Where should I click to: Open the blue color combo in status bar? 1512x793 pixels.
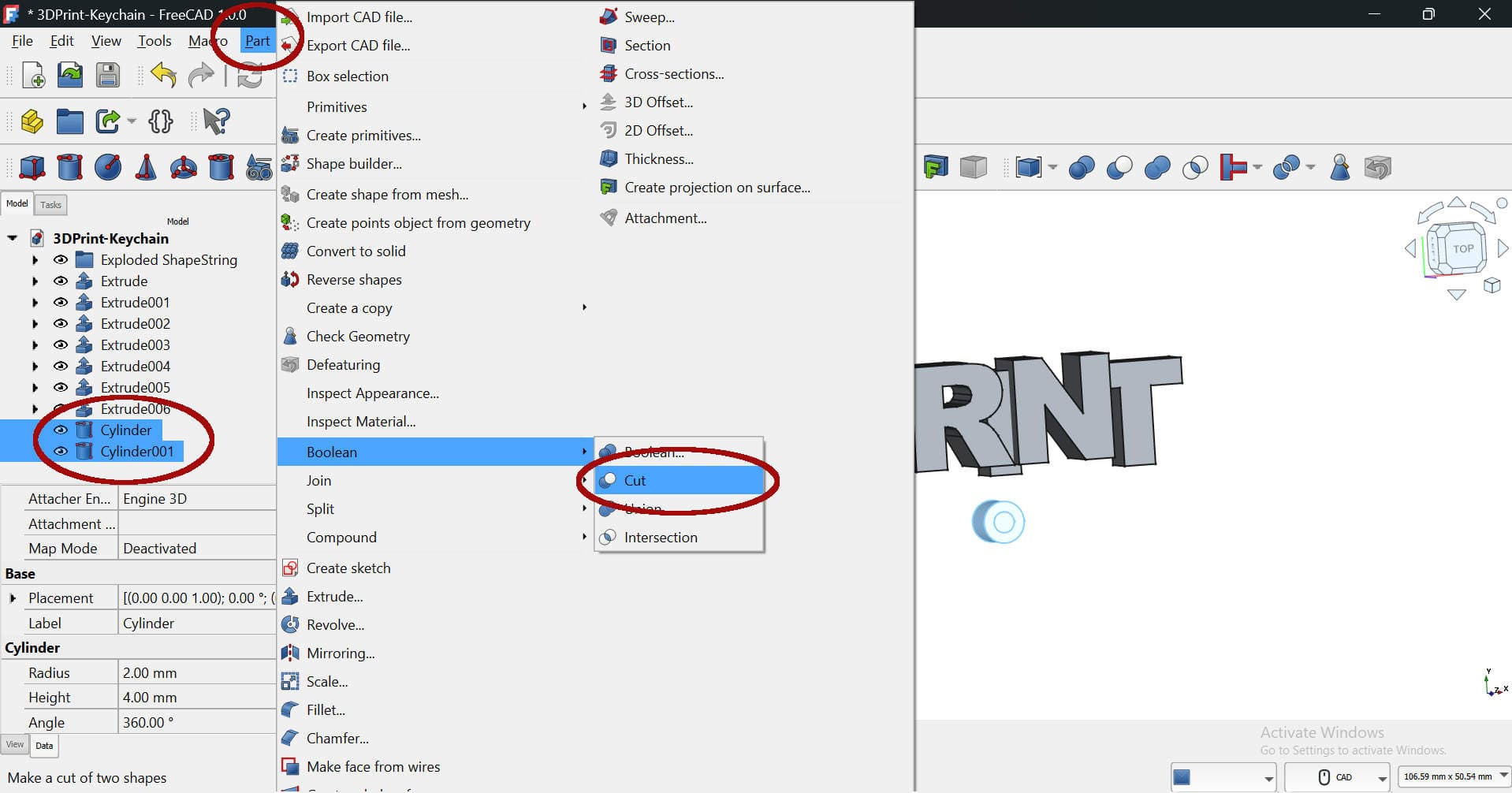tap(1223, 777)
